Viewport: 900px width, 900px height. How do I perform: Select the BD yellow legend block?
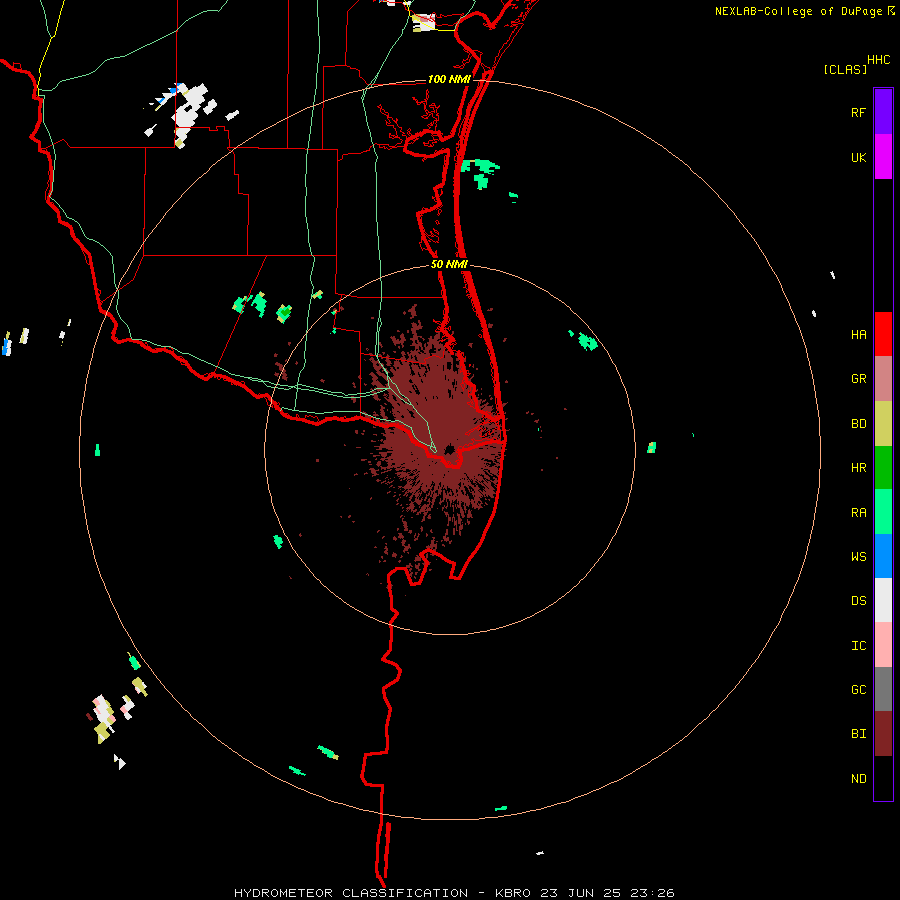pyautogui.click(x=883, y=424)
